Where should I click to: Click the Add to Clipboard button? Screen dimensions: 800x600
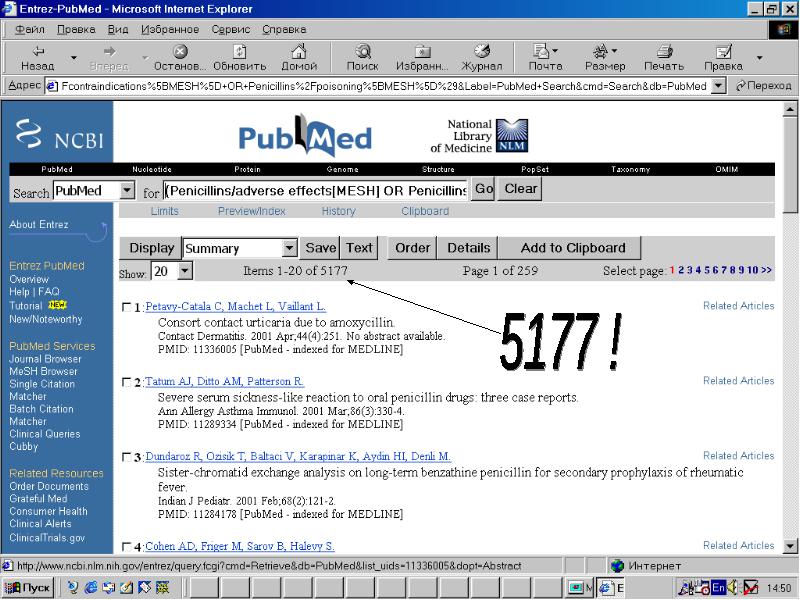point(572,248)
